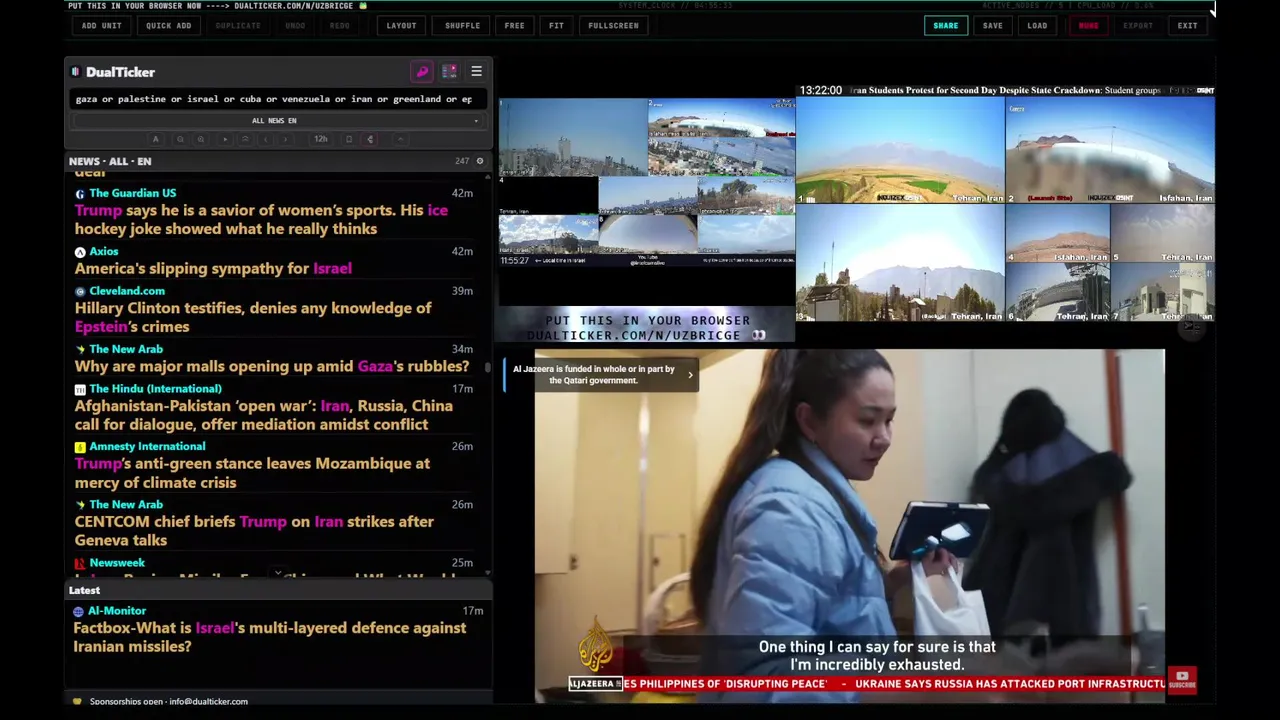This screenshot has width=1280, height=720.
Task: Click DUPLICATE in the top bar
Action: [x=238, y=26]
